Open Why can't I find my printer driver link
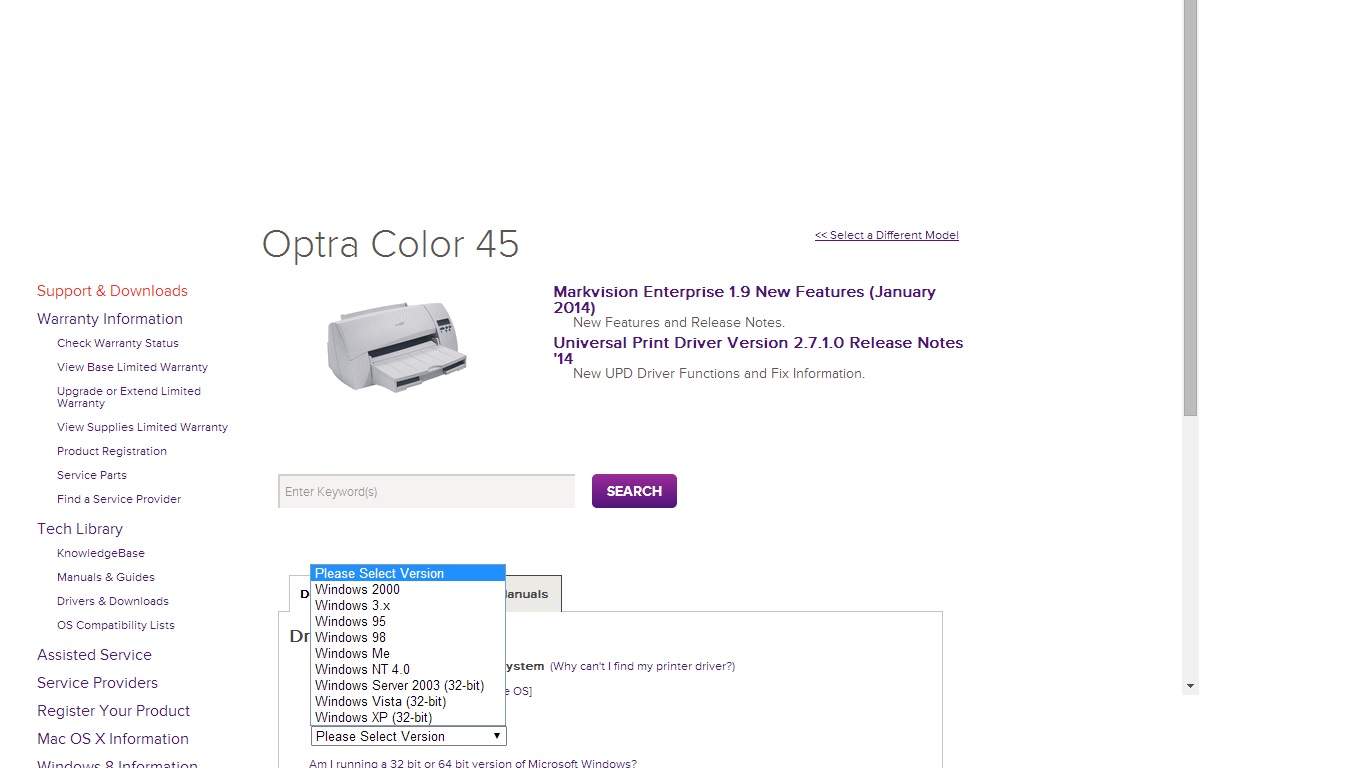Image resolution: width=1366 pixels, height=768 pixels. [642, 666]
